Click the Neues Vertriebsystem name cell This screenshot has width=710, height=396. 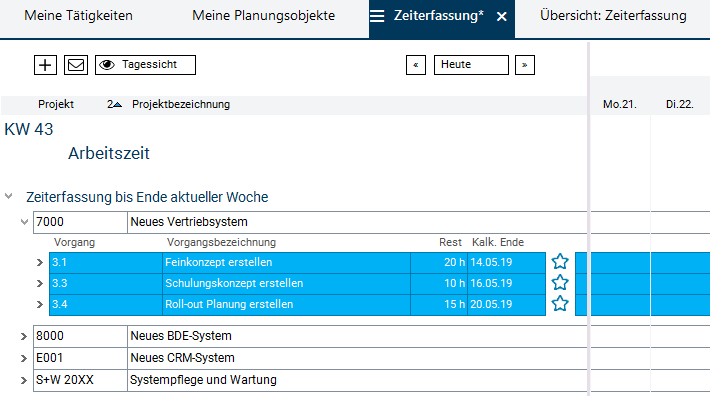357,222
